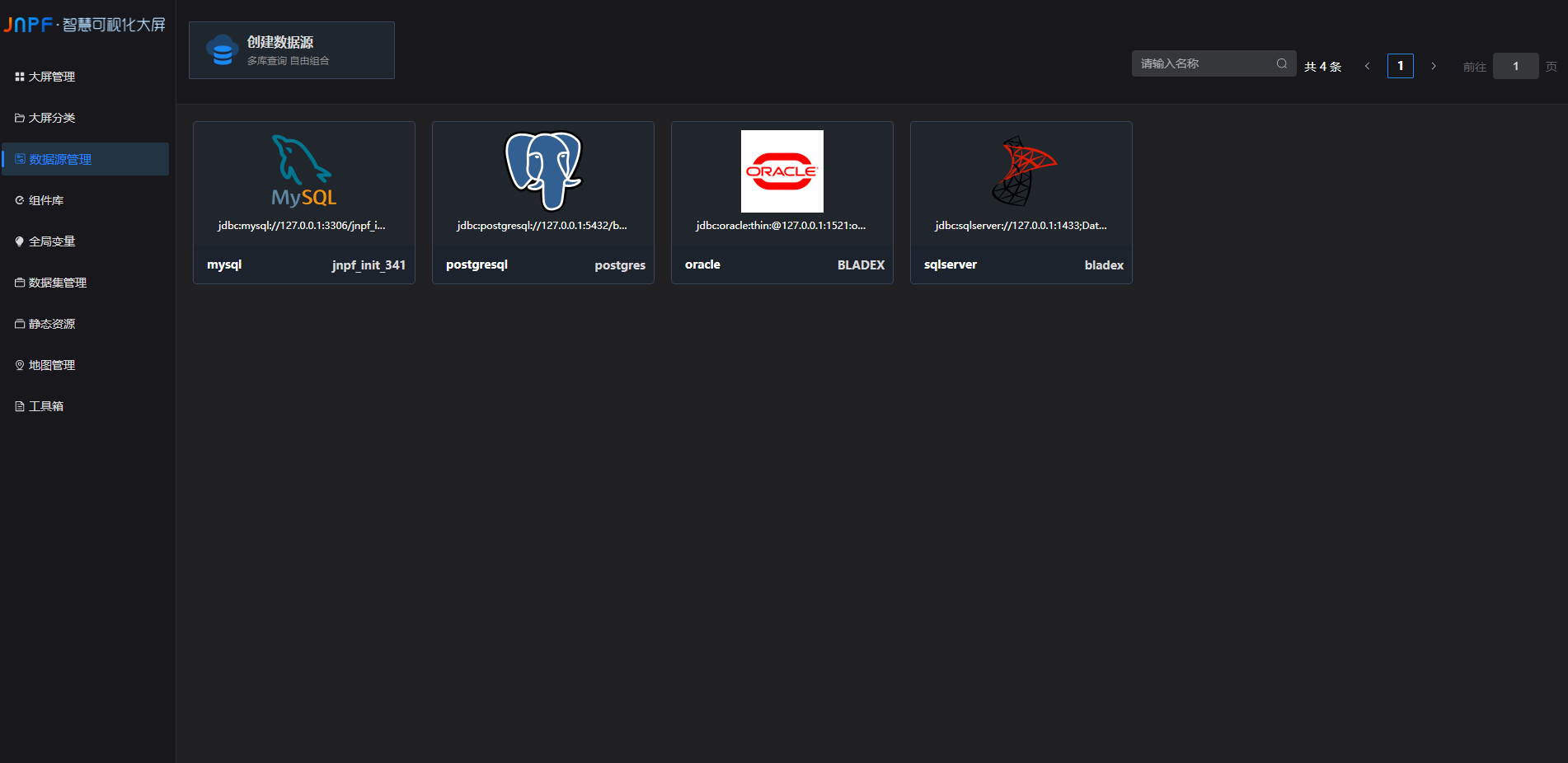The width and height of the screenshot is (1568, 763).
Task: Click the postgres database label
Action: [x=620, y=265]
